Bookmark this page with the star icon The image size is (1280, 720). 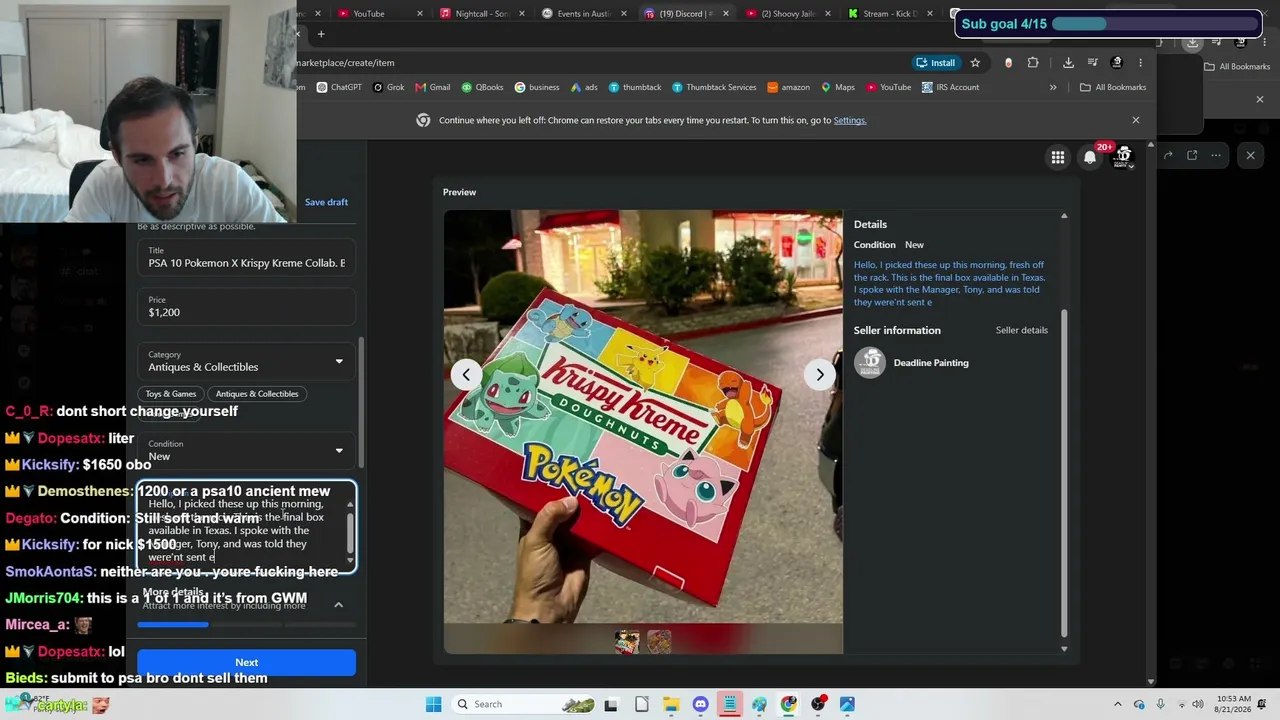point(975,63)
